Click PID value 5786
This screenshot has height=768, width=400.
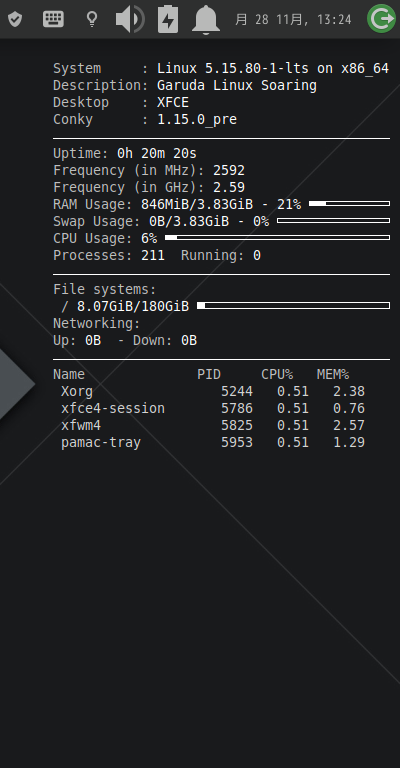click(237, 408)
